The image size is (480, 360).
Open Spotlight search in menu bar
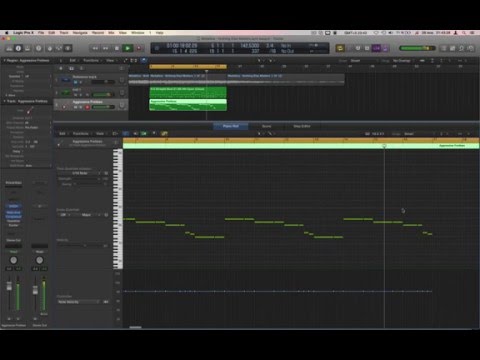click(464, 33)
